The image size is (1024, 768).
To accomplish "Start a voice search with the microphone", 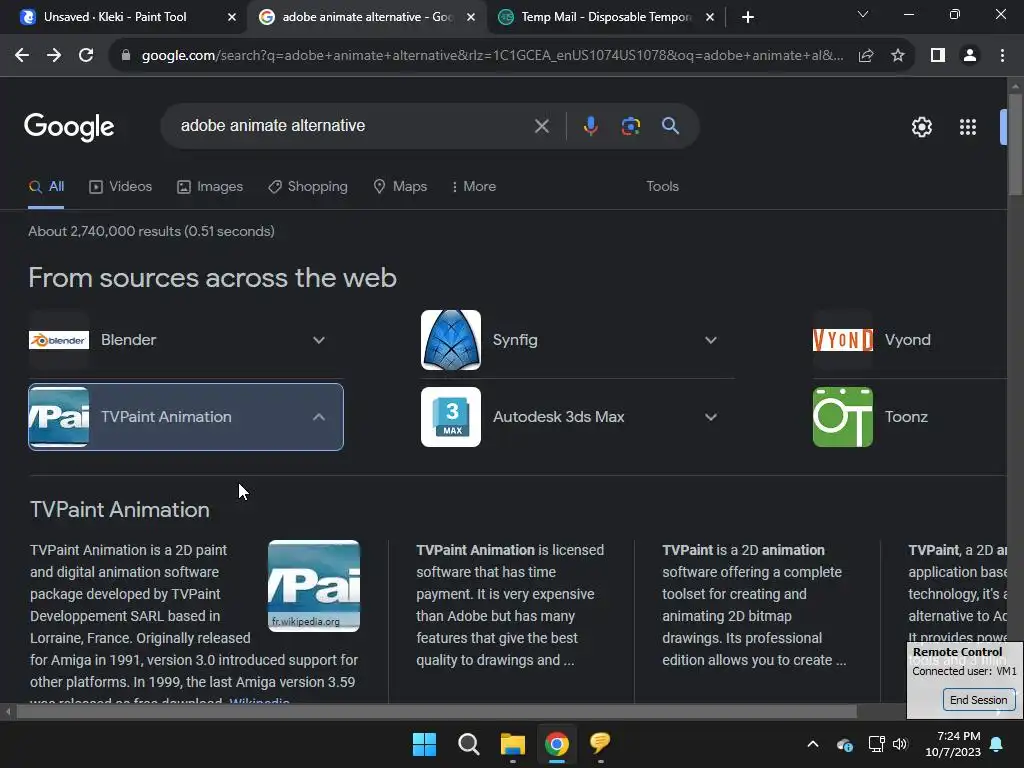I will pyautogui.click(x=590, y=126).
